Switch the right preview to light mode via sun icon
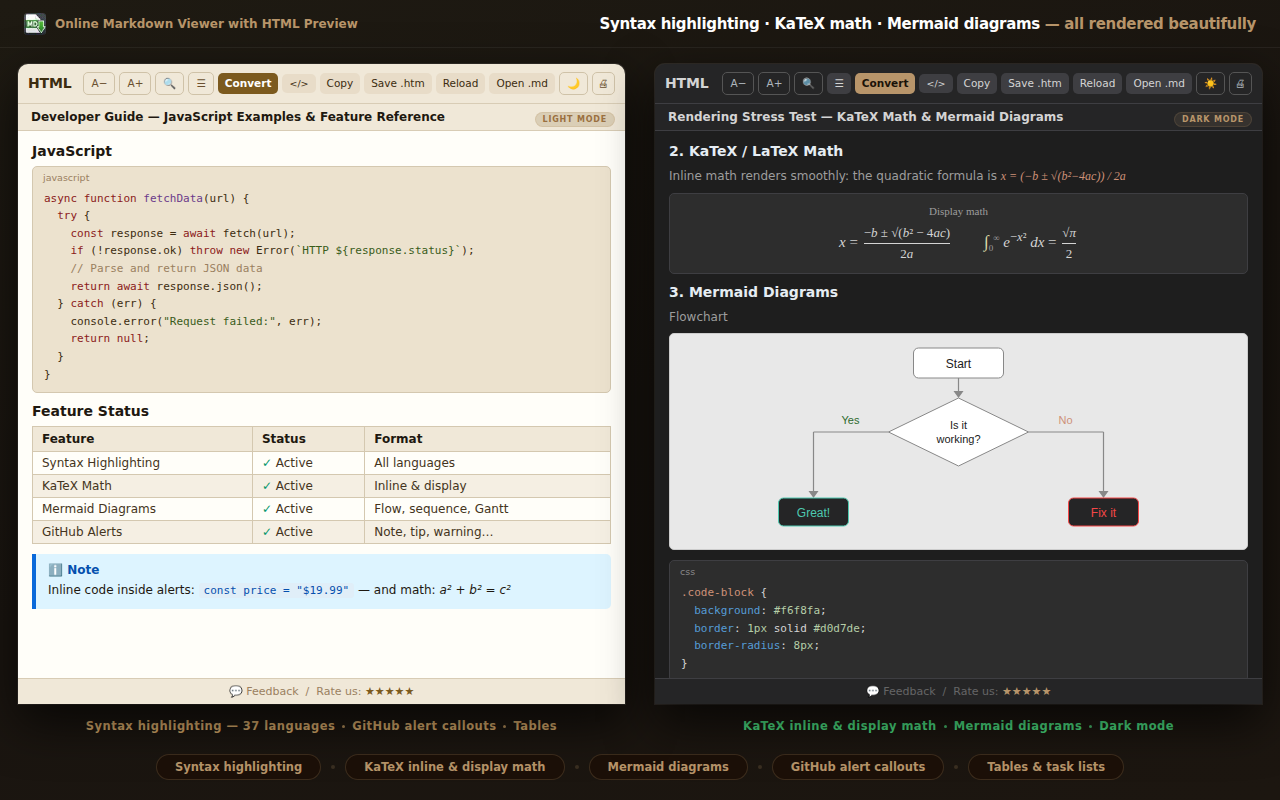 coord(1210,83)
